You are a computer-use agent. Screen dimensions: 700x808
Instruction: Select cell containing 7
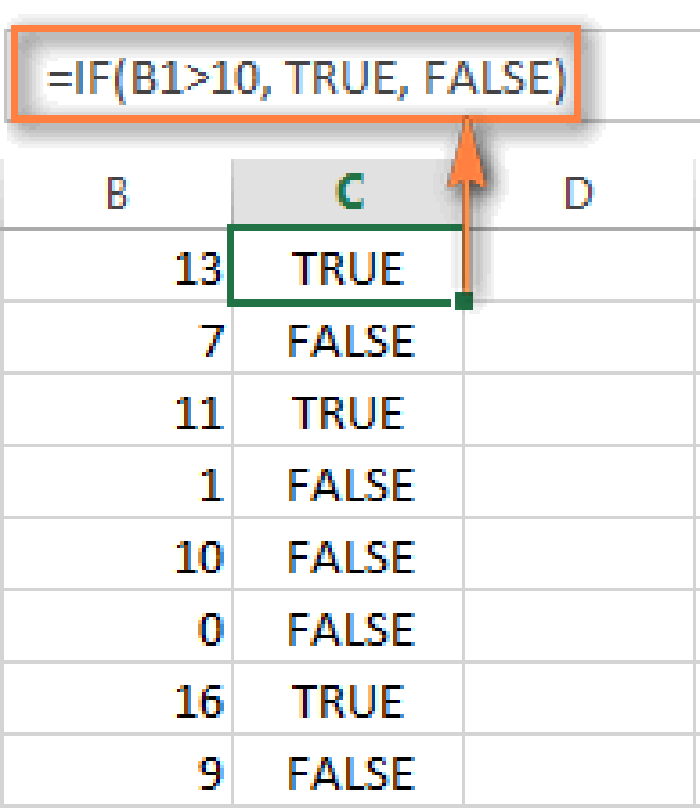[x=117, y=338]
